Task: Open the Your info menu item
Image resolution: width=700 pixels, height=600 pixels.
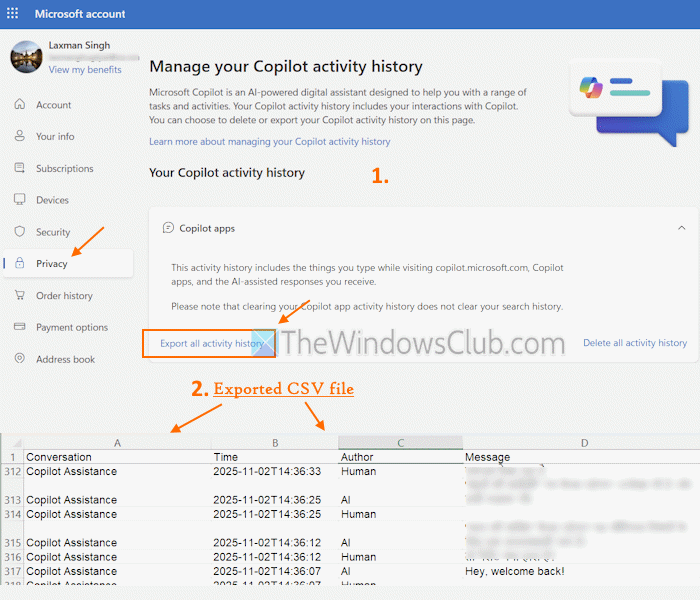Action: [x=55, y=137]
